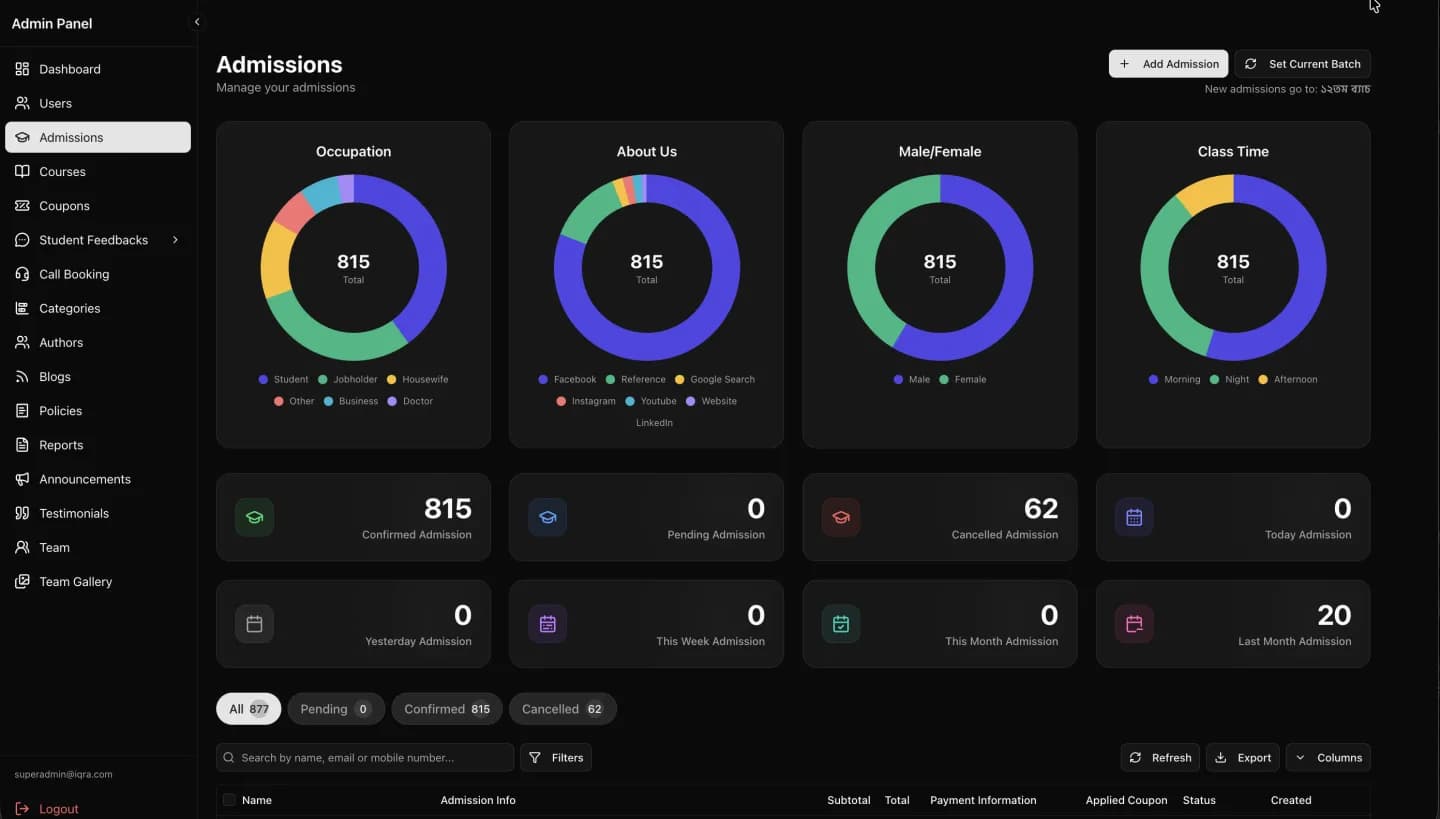Toggle the Housewife series in Occupation legend
Viewport: 1440px width, 819px height.
coord(418,380)
